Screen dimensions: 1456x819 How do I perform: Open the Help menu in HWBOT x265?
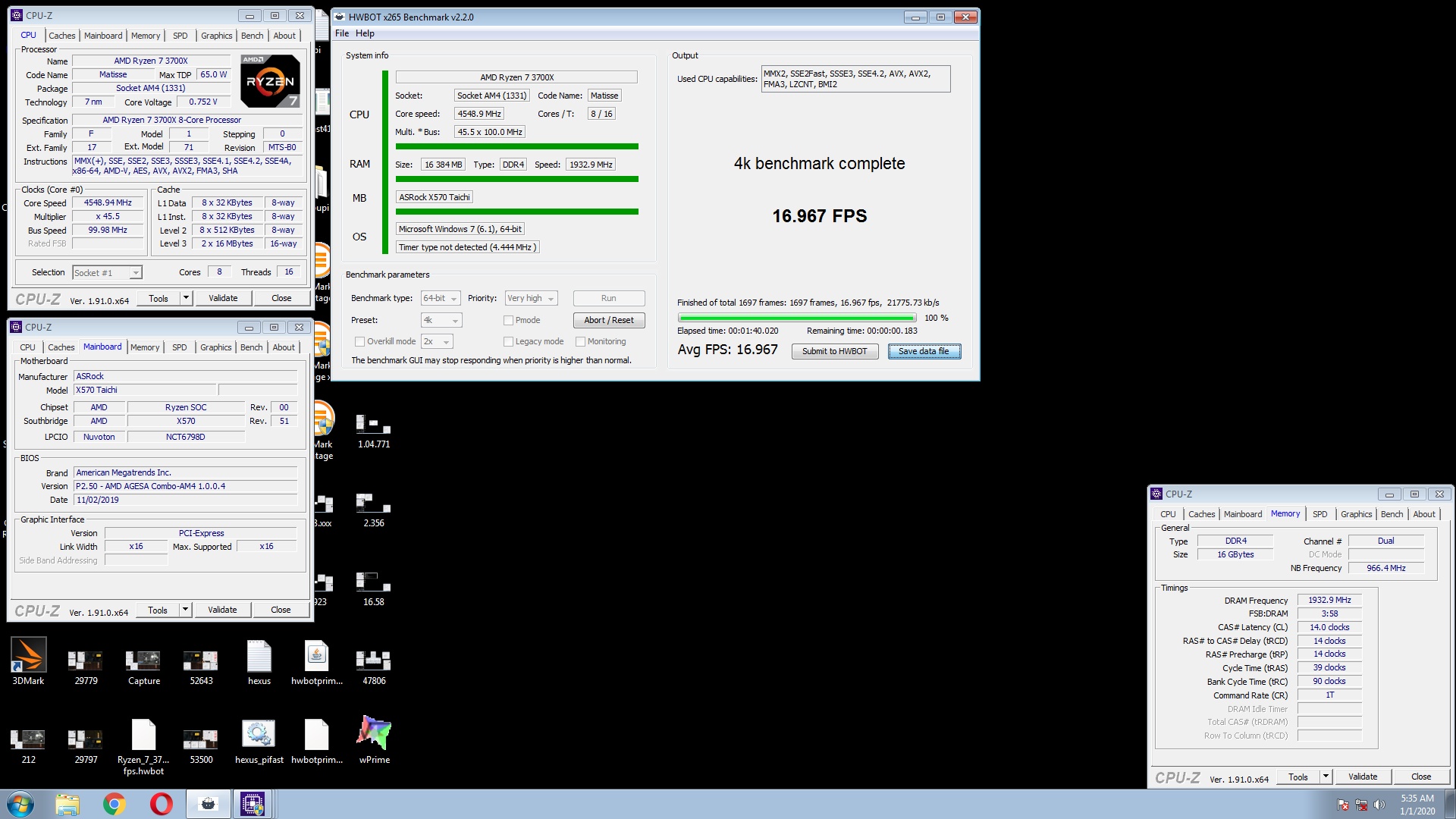365,33
